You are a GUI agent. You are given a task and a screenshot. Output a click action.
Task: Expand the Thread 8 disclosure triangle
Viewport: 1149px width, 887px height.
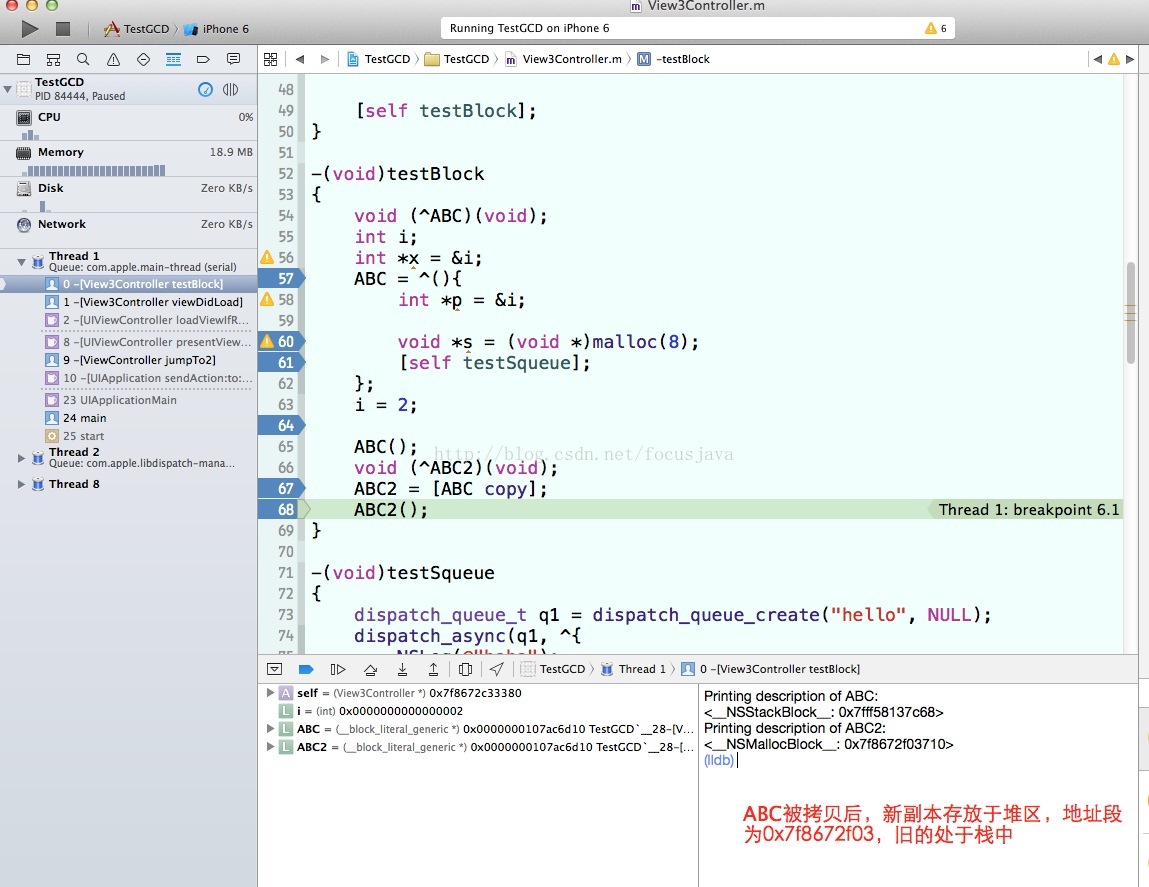point(21,485)
